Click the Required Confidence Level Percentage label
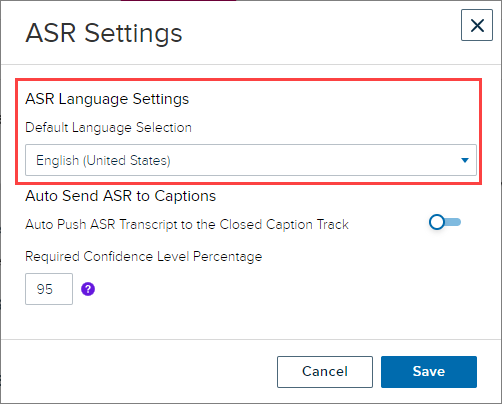This screenshot has width=502, height=404. (x=144, y=257)
